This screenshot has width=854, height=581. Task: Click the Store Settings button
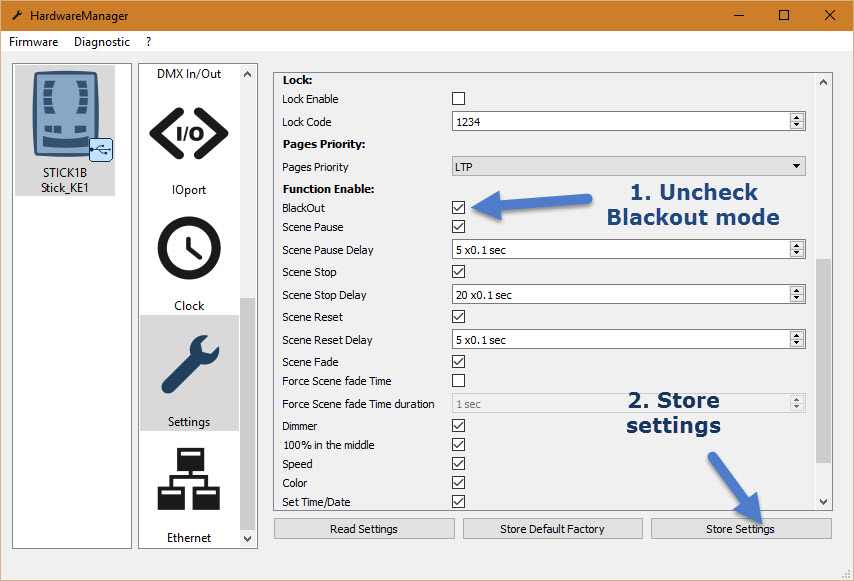(741, 529)
